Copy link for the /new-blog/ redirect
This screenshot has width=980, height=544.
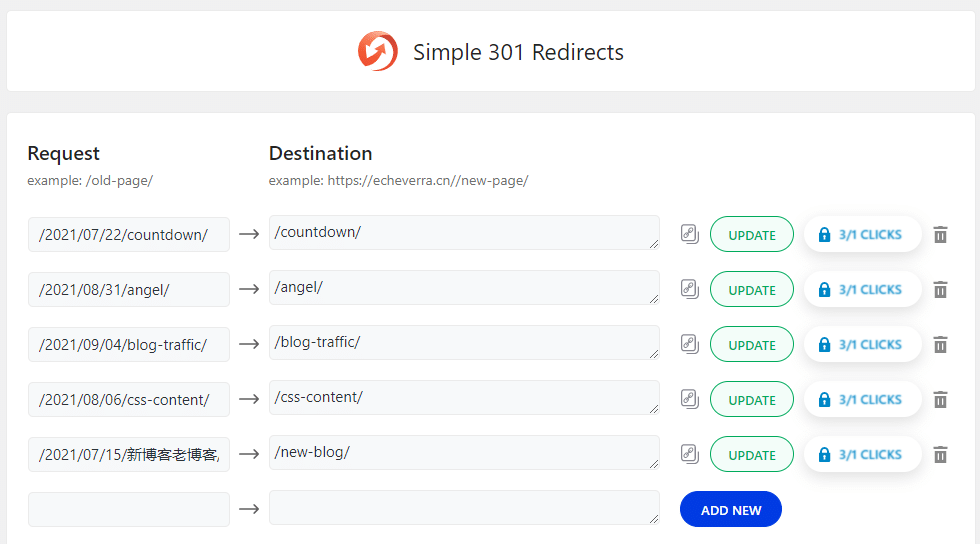689,454
